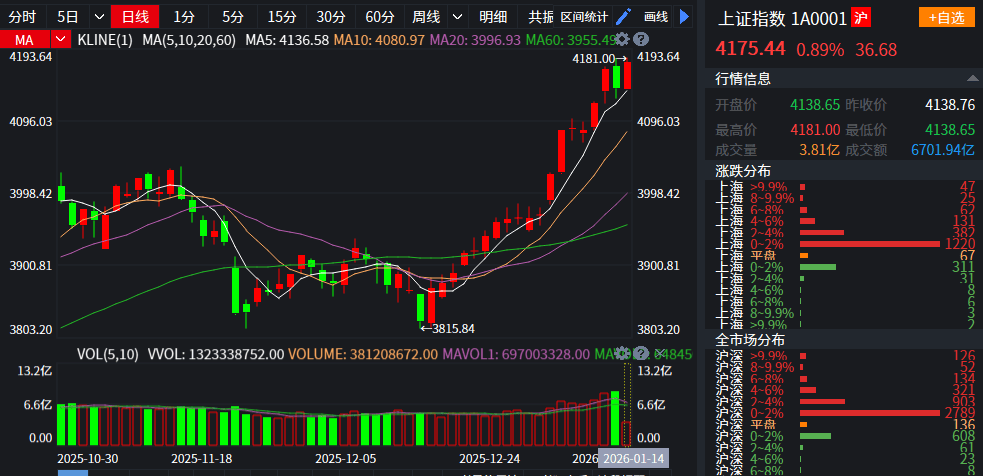Open the MA indicator dropdown arrow
The width and height of the screenshot is (983, 476).
point(62,39)
